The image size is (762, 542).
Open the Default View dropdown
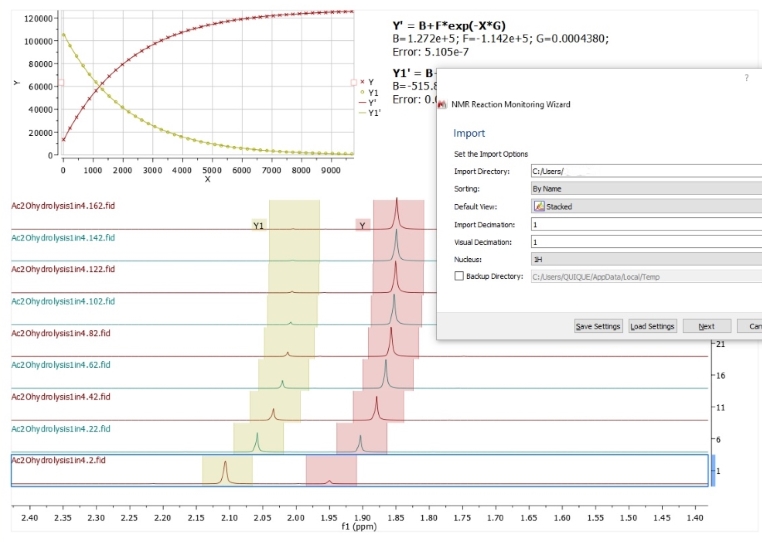(645, 206)
